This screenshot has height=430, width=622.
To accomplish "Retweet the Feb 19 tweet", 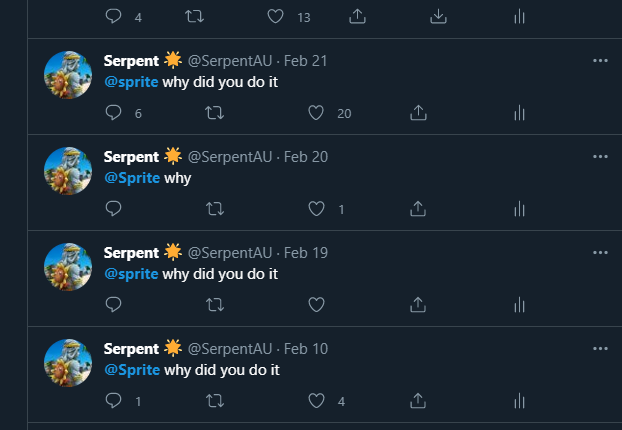I will point(213,304).
